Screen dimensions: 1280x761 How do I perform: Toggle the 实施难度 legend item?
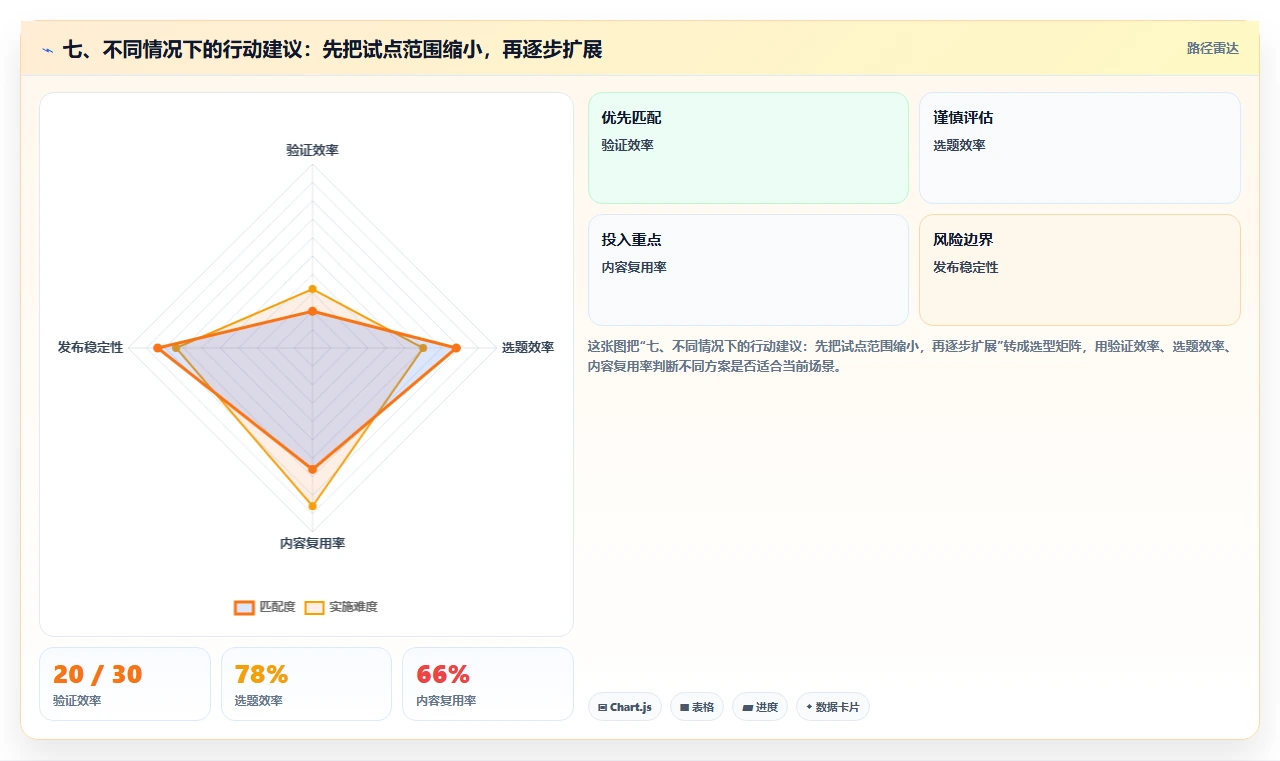coord(341,607)
